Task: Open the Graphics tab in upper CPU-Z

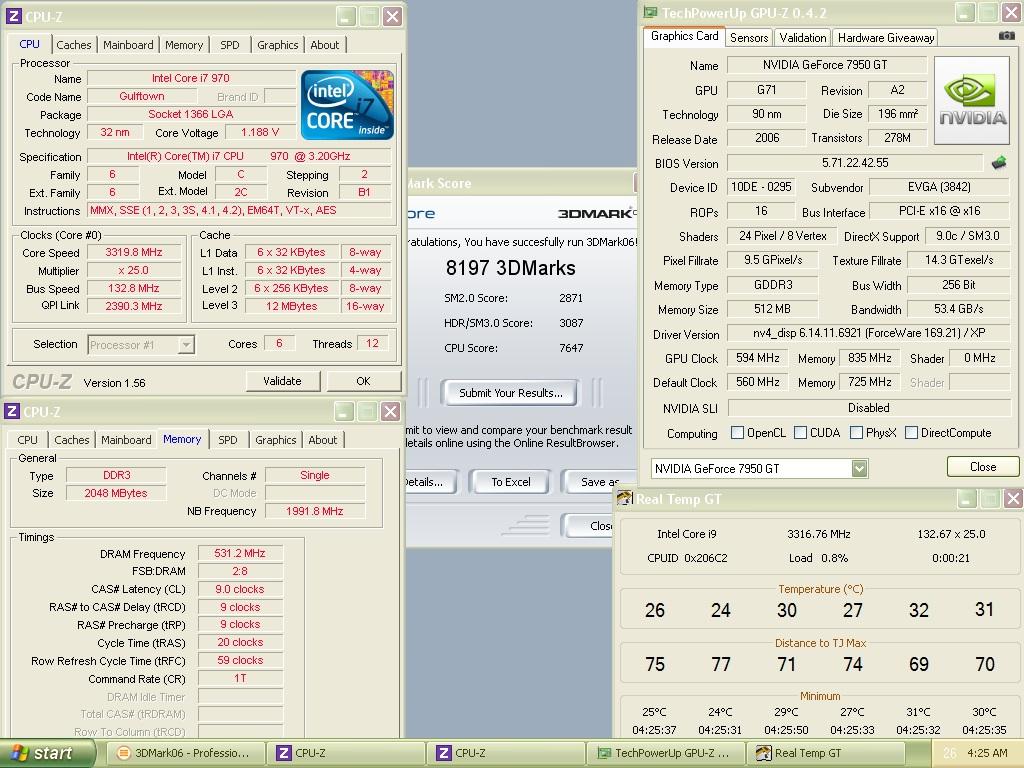Action: [x=278, y=45]
